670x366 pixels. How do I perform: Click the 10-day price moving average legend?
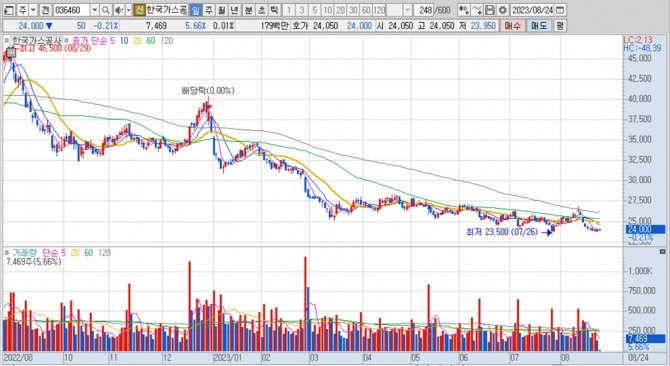pyautogui.click(x=124, y=41)
